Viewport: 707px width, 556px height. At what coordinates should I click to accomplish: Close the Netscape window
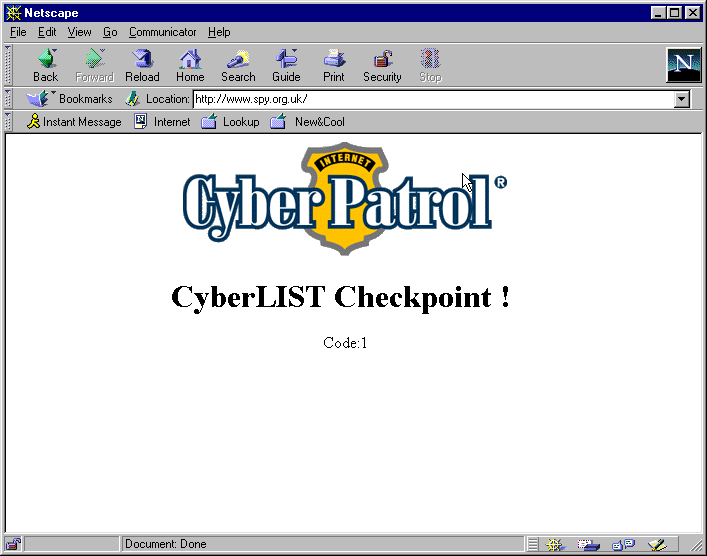click(x=693, y=13)
